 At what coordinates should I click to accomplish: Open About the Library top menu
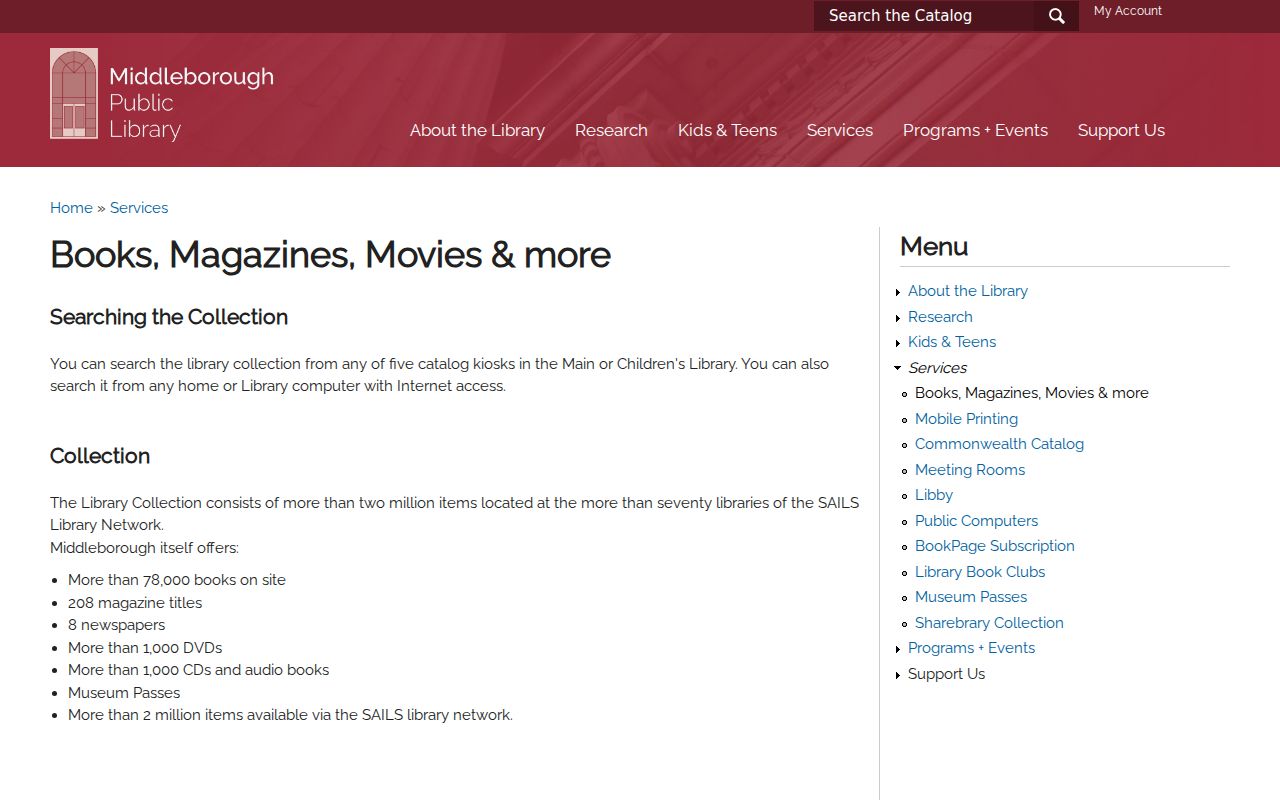coord(477,130)
